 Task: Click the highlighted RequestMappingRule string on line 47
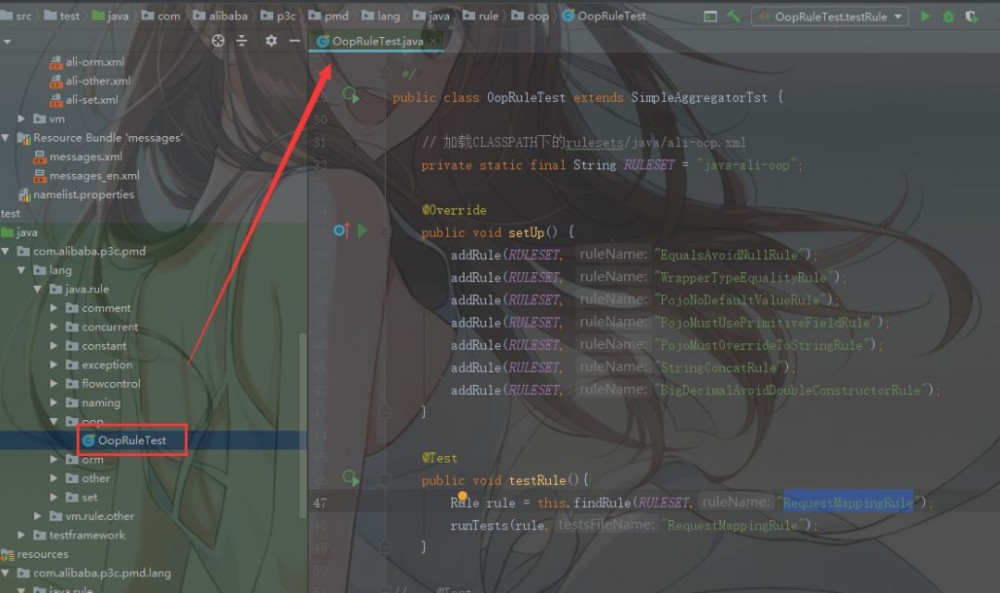[848, 503]
